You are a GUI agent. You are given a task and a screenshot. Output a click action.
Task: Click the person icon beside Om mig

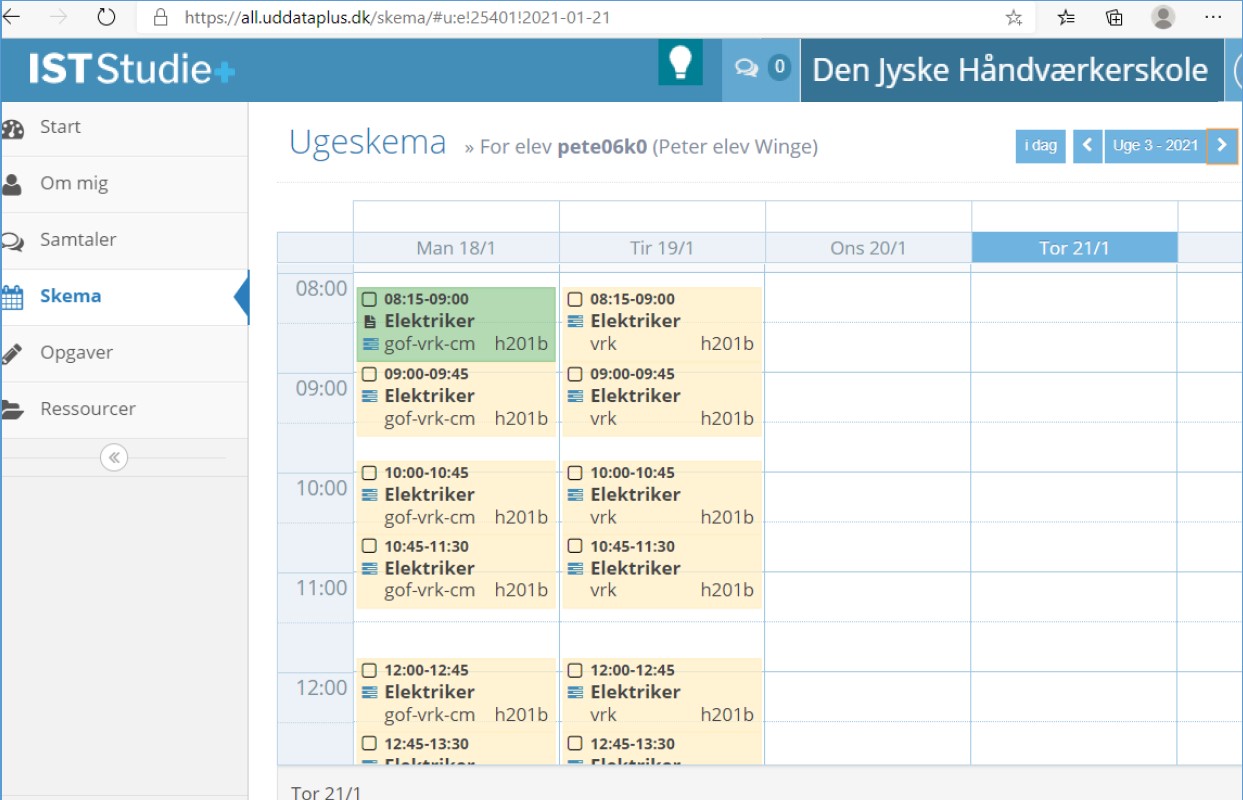[12, 185]
